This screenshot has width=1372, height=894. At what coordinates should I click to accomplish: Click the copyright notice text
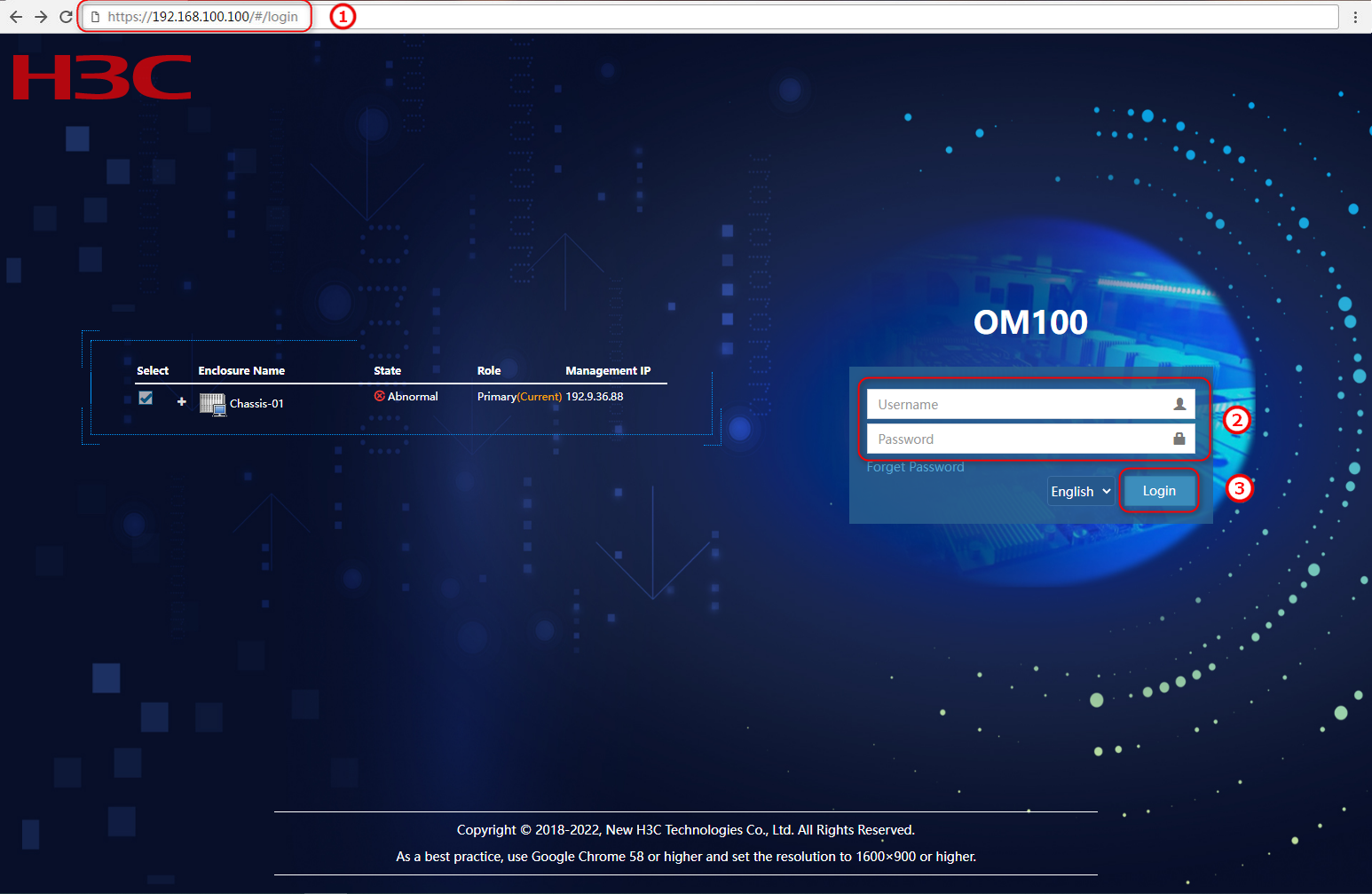tap(686, 830)
